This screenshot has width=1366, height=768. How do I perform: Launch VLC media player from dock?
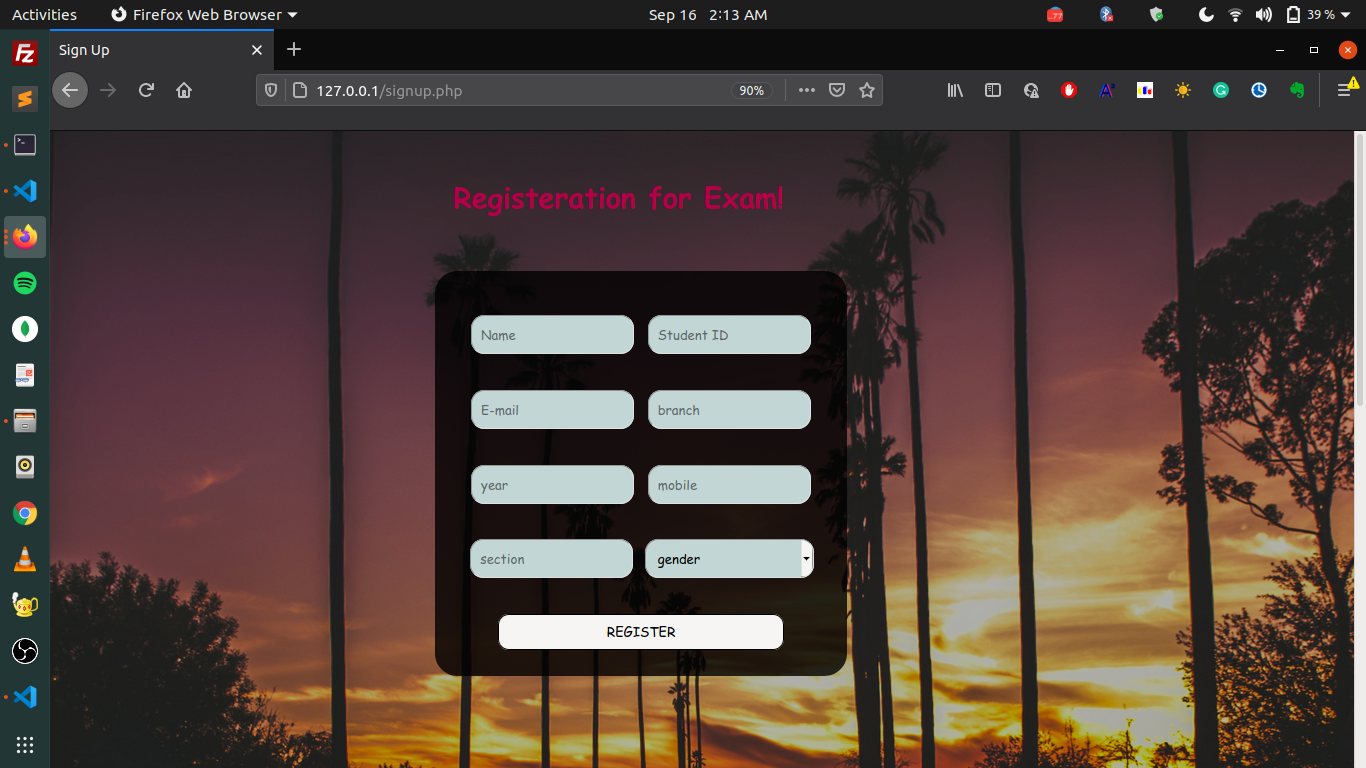25,559
